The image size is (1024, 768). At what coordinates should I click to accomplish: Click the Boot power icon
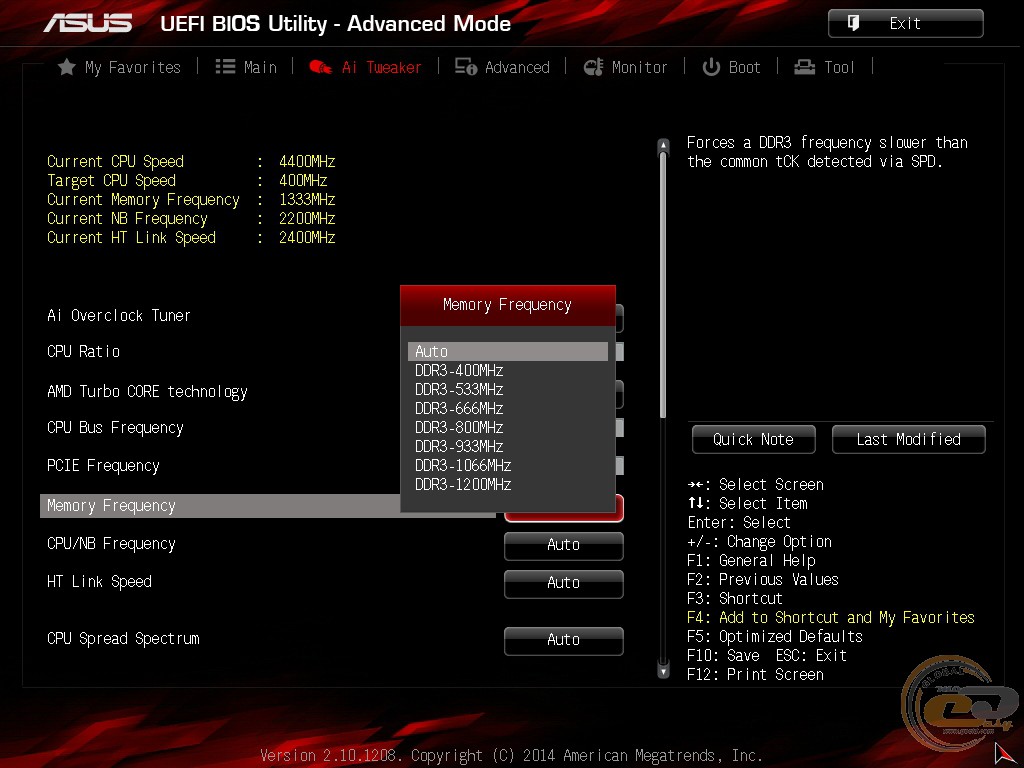click(711, 67)
